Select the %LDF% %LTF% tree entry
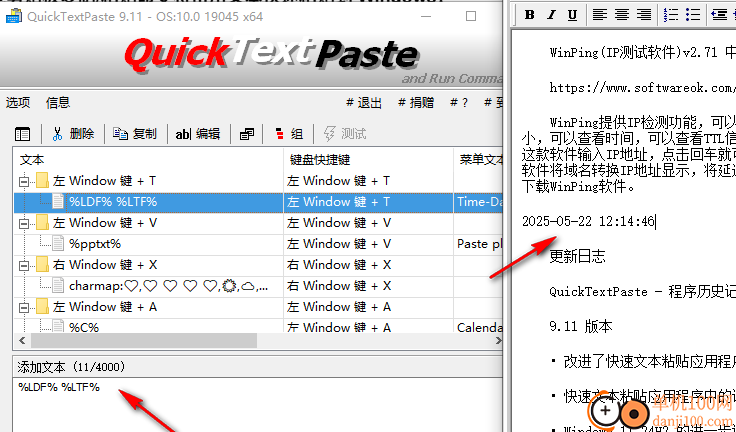 point(113,202)
